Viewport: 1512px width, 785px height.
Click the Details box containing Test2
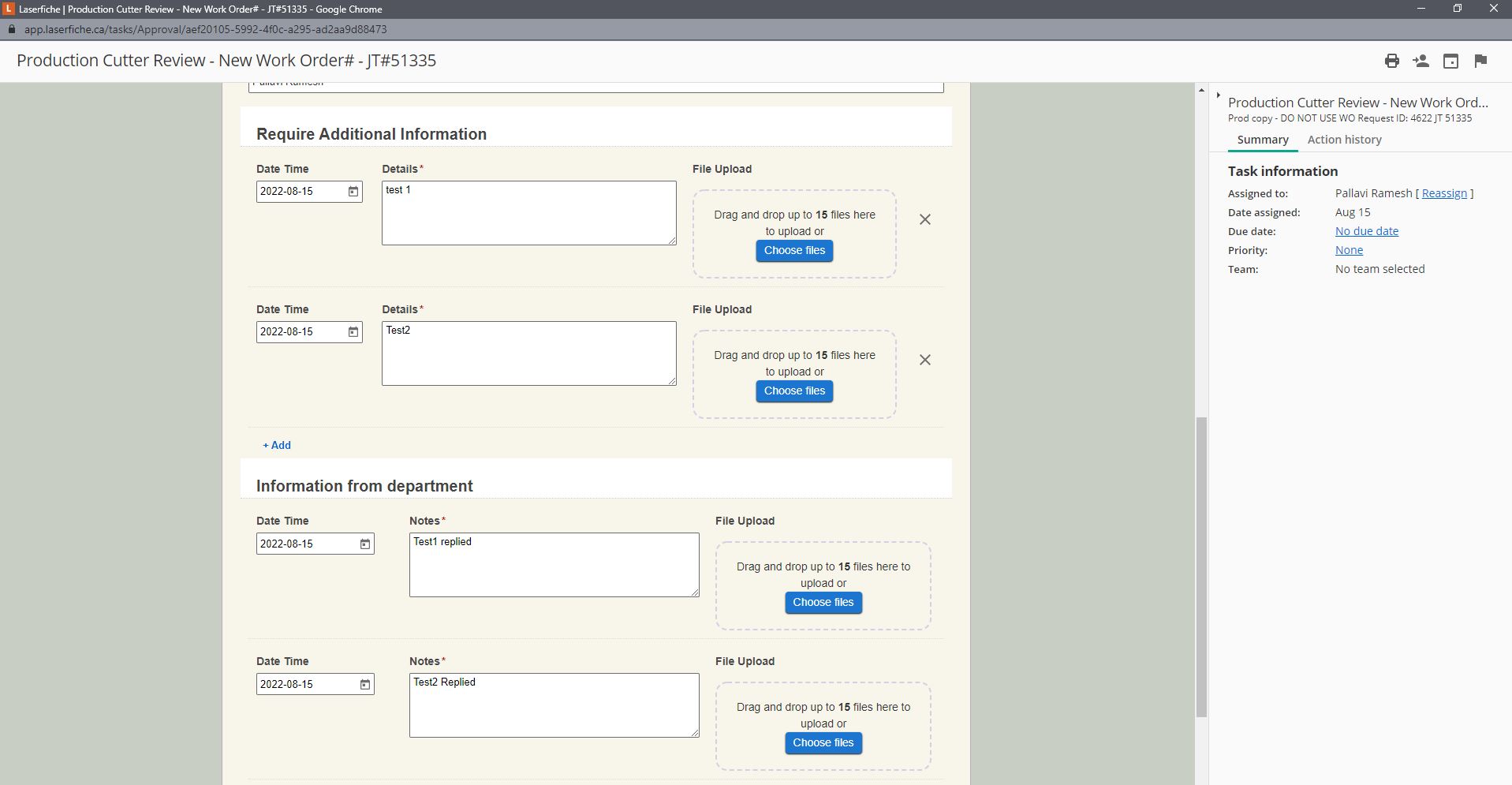click(x=528, y=353)
